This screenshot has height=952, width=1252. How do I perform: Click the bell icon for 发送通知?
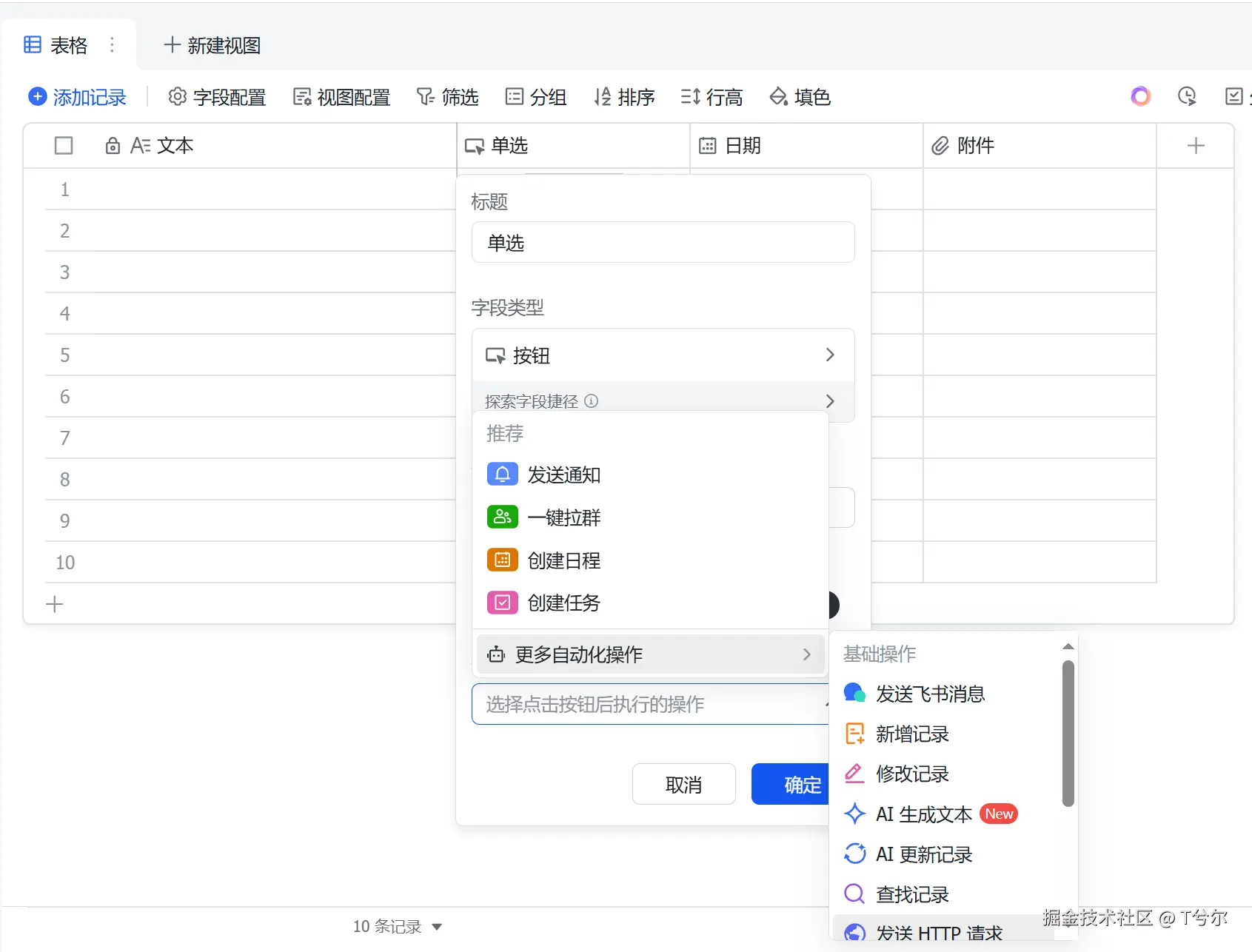pyautogui.click(x=502, y=474)
